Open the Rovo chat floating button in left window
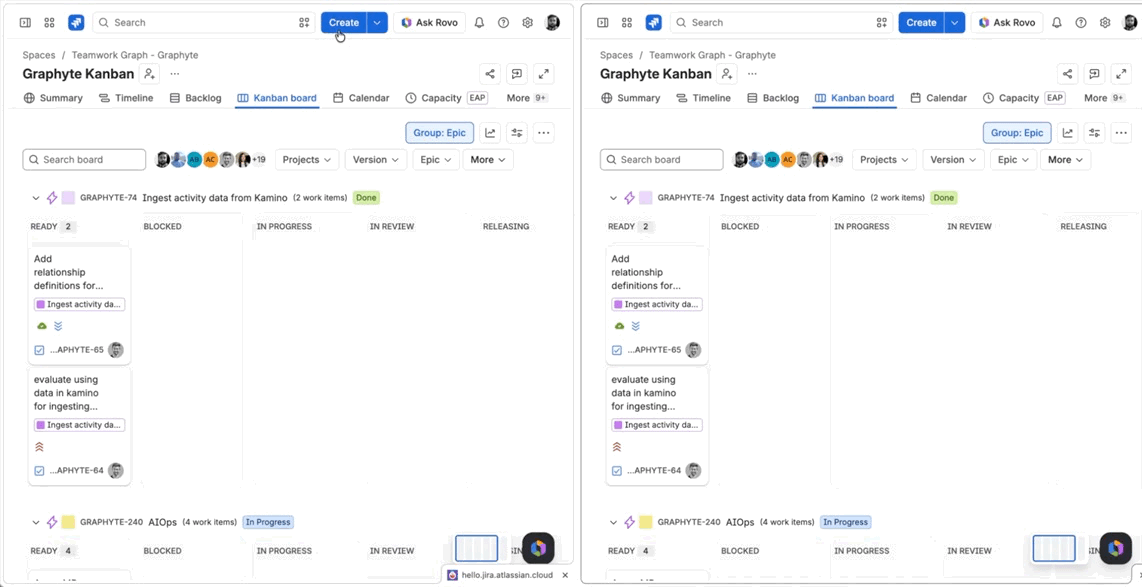 pos(538,548)
